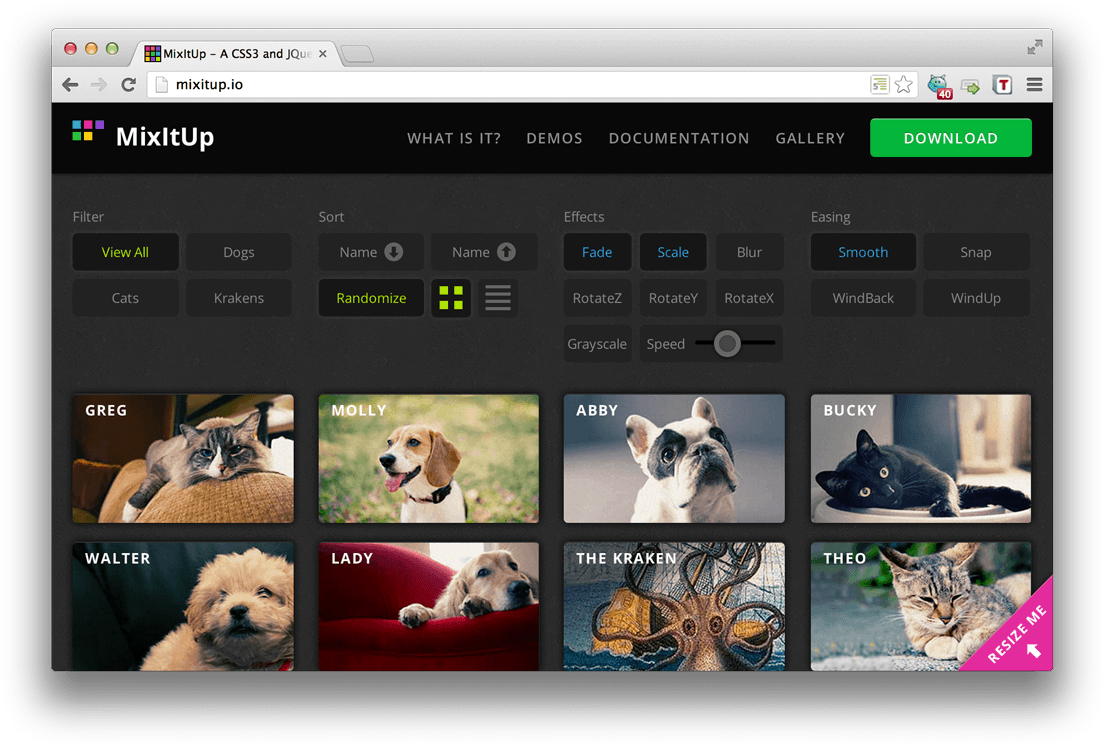Bookmark page with star icon

tap(904, 85)
